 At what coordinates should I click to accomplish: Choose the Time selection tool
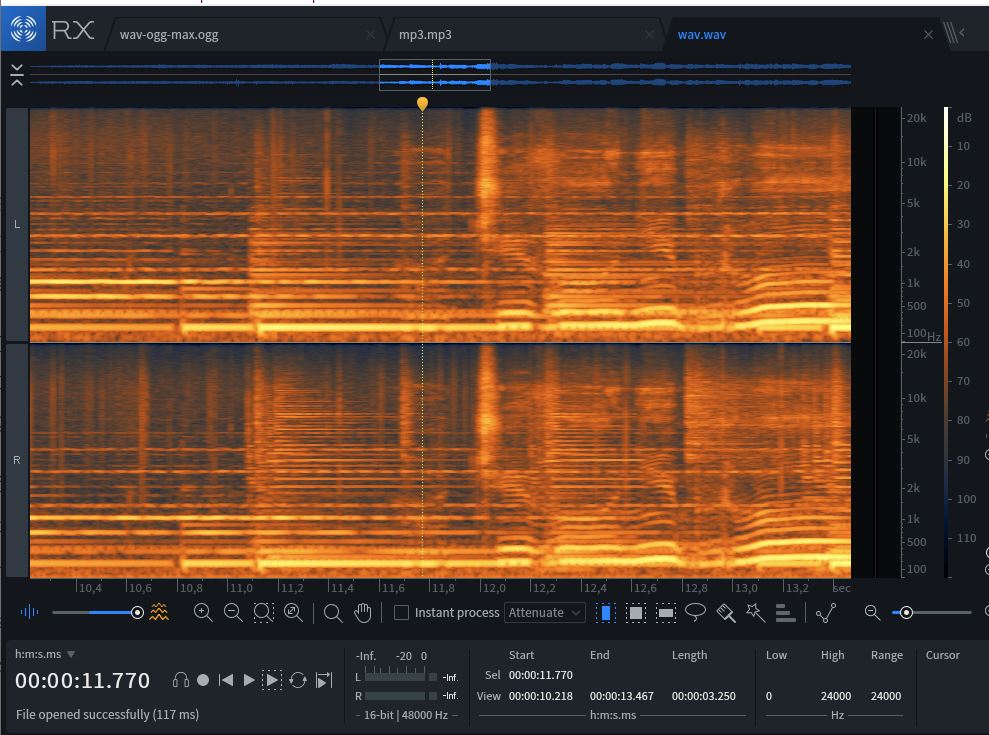606,613
